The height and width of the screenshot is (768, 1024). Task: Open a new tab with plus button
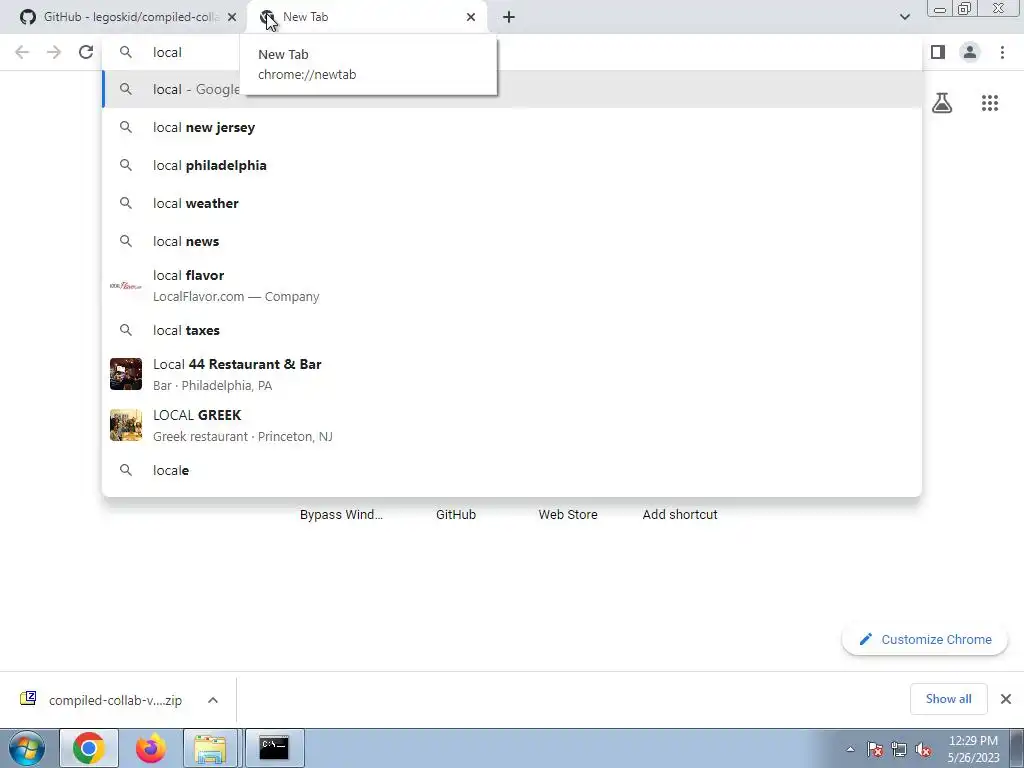click(x=509, y=17)
